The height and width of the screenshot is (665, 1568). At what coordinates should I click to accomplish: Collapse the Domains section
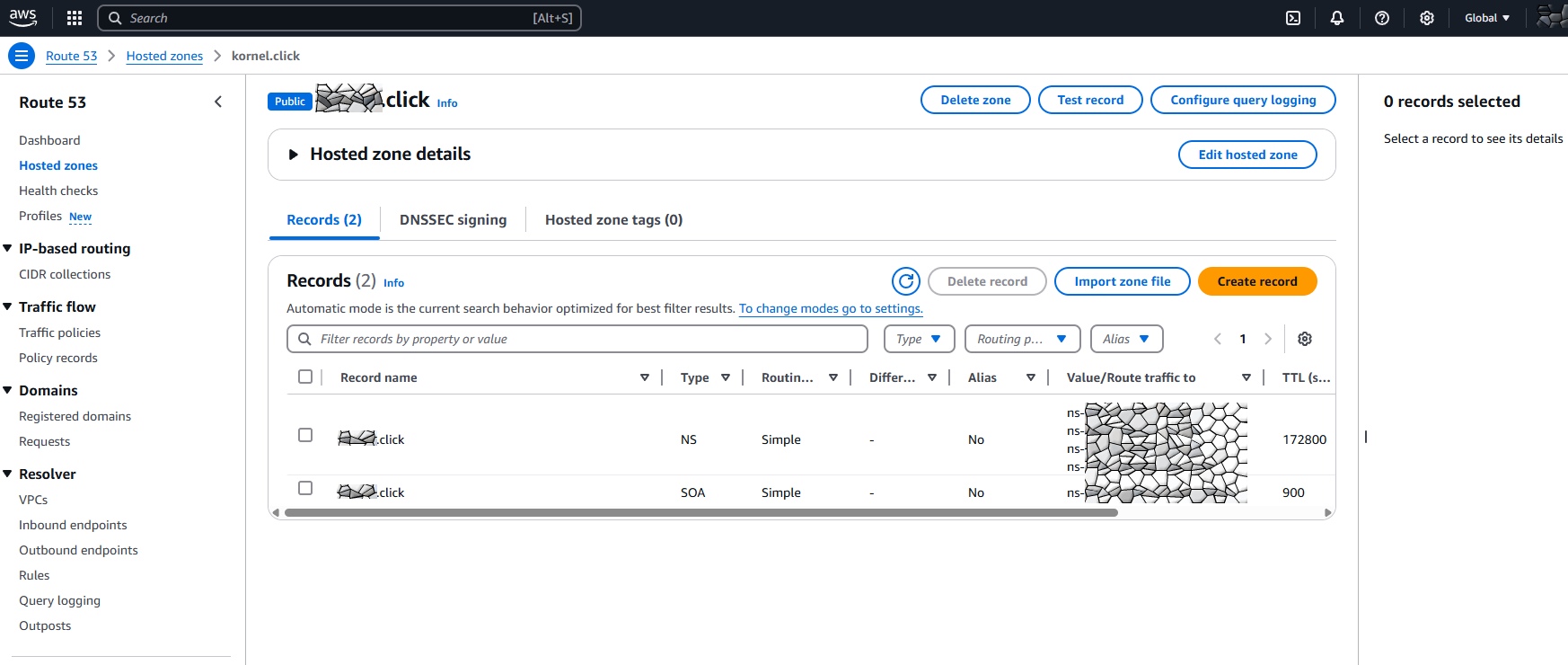coord(7,390)
